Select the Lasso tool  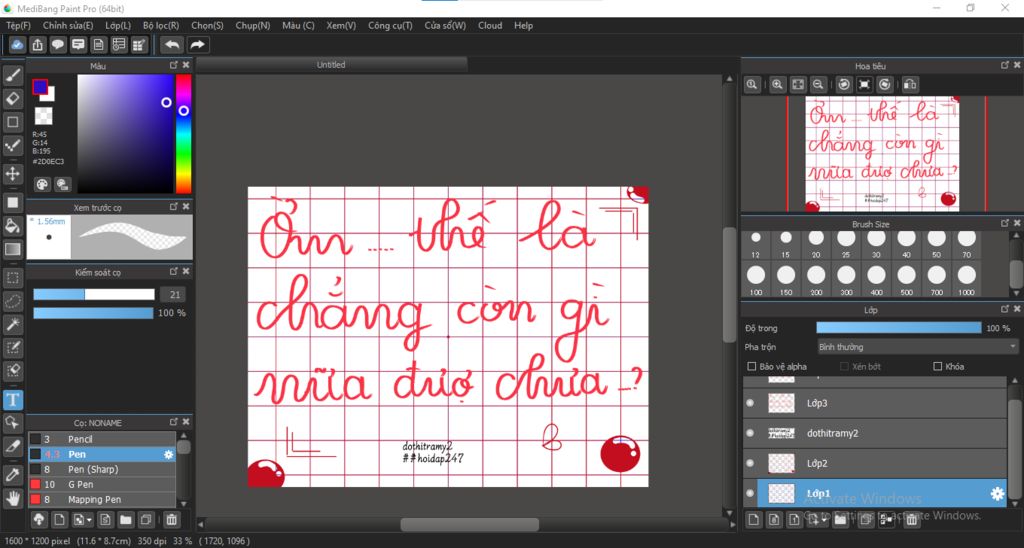[12, 301]
